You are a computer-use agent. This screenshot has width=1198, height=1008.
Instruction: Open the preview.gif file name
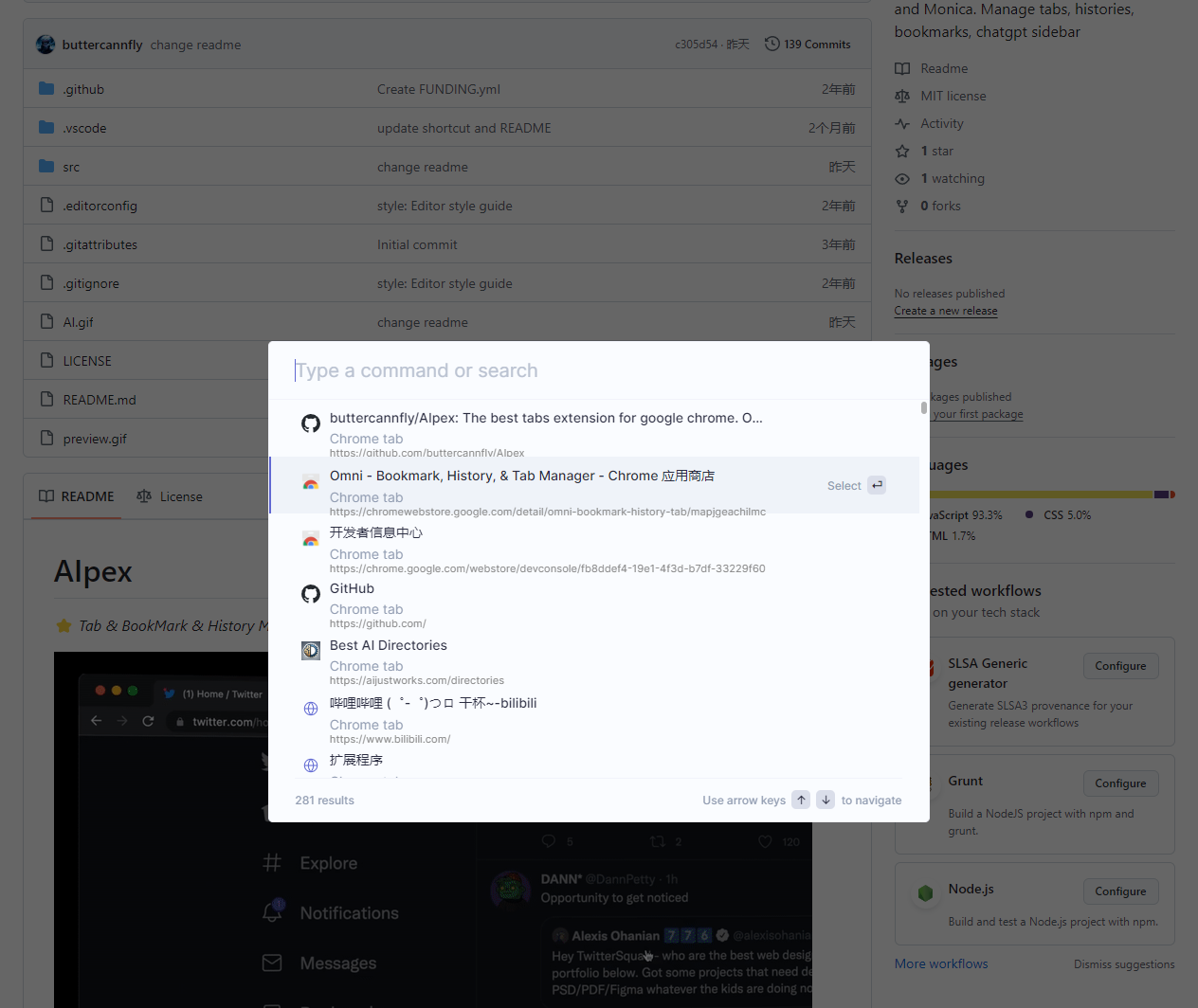point(95,439)
